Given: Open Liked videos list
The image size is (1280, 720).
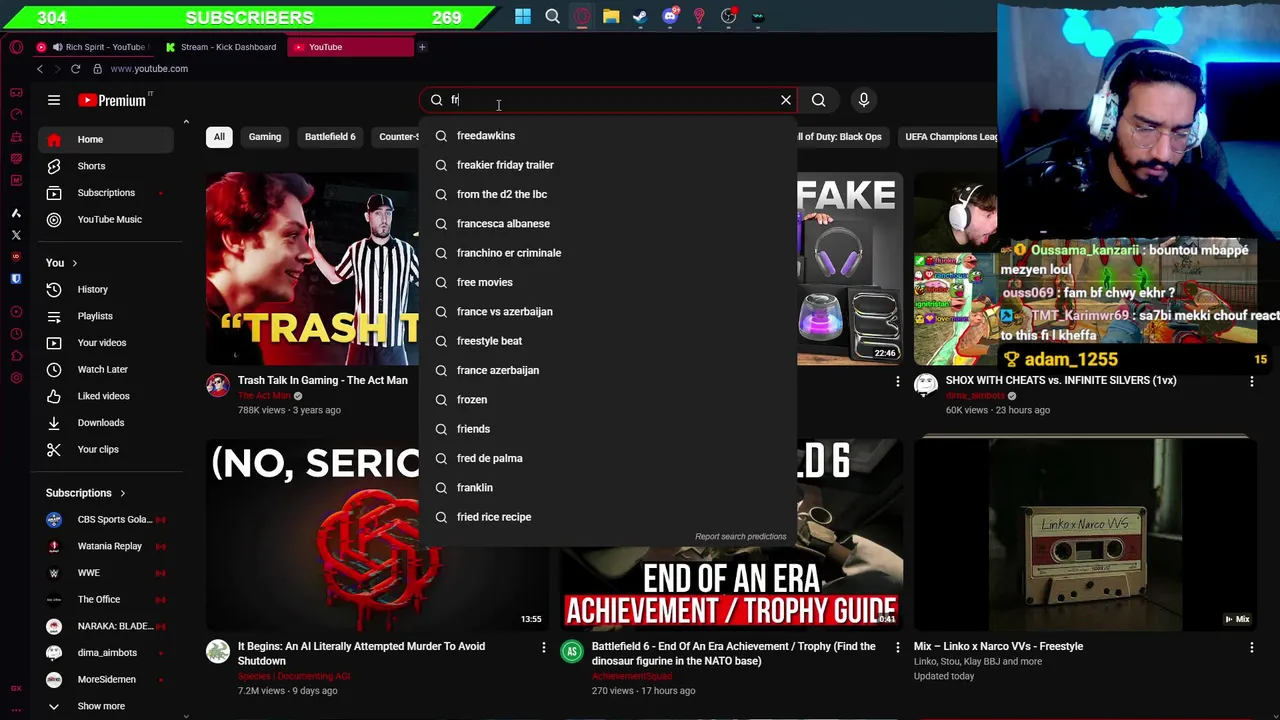Looking at the screenshot, I should pyautogui.click(x=106, y=396).
